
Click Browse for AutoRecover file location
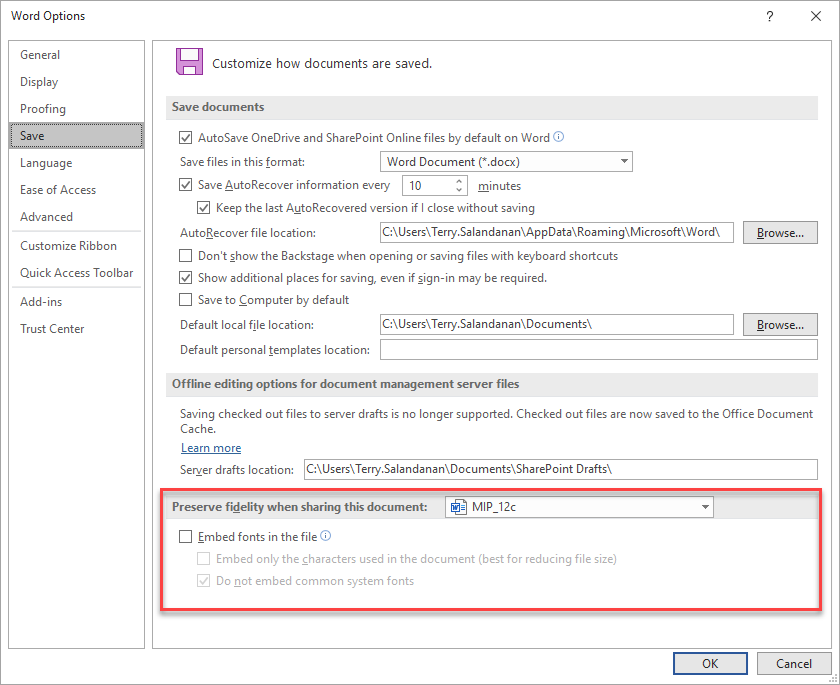pos(780,232)
